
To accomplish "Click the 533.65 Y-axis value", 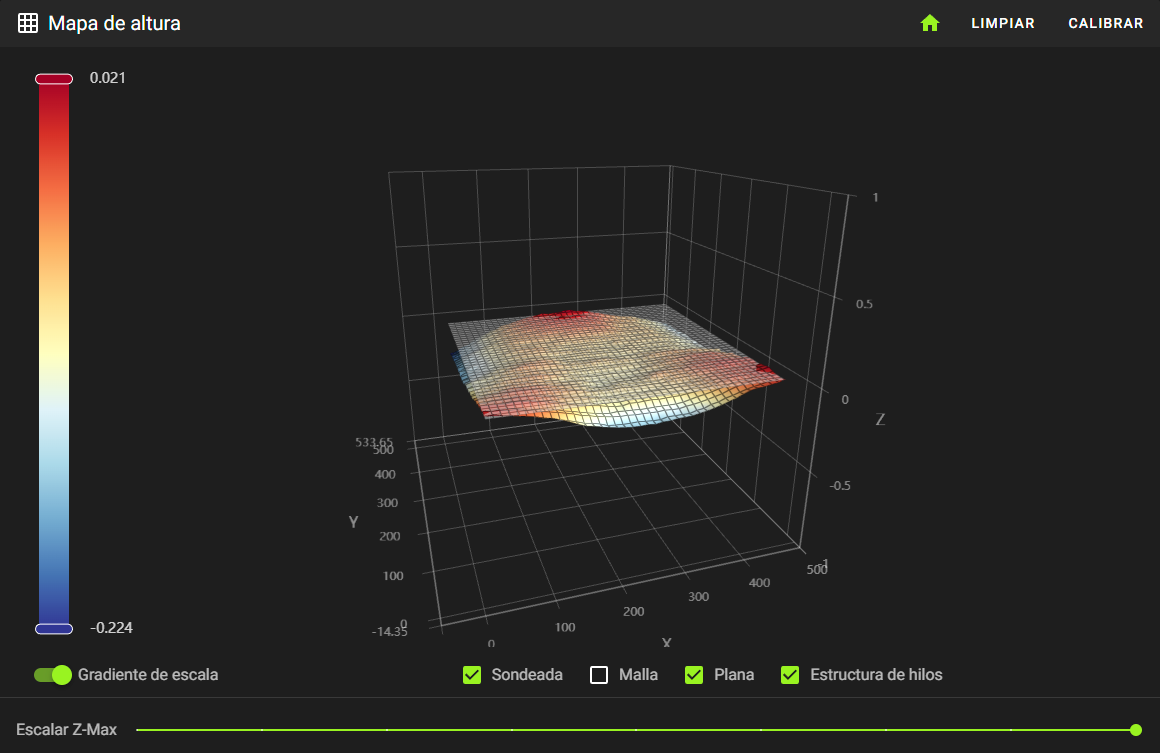I will pos(374,442).
